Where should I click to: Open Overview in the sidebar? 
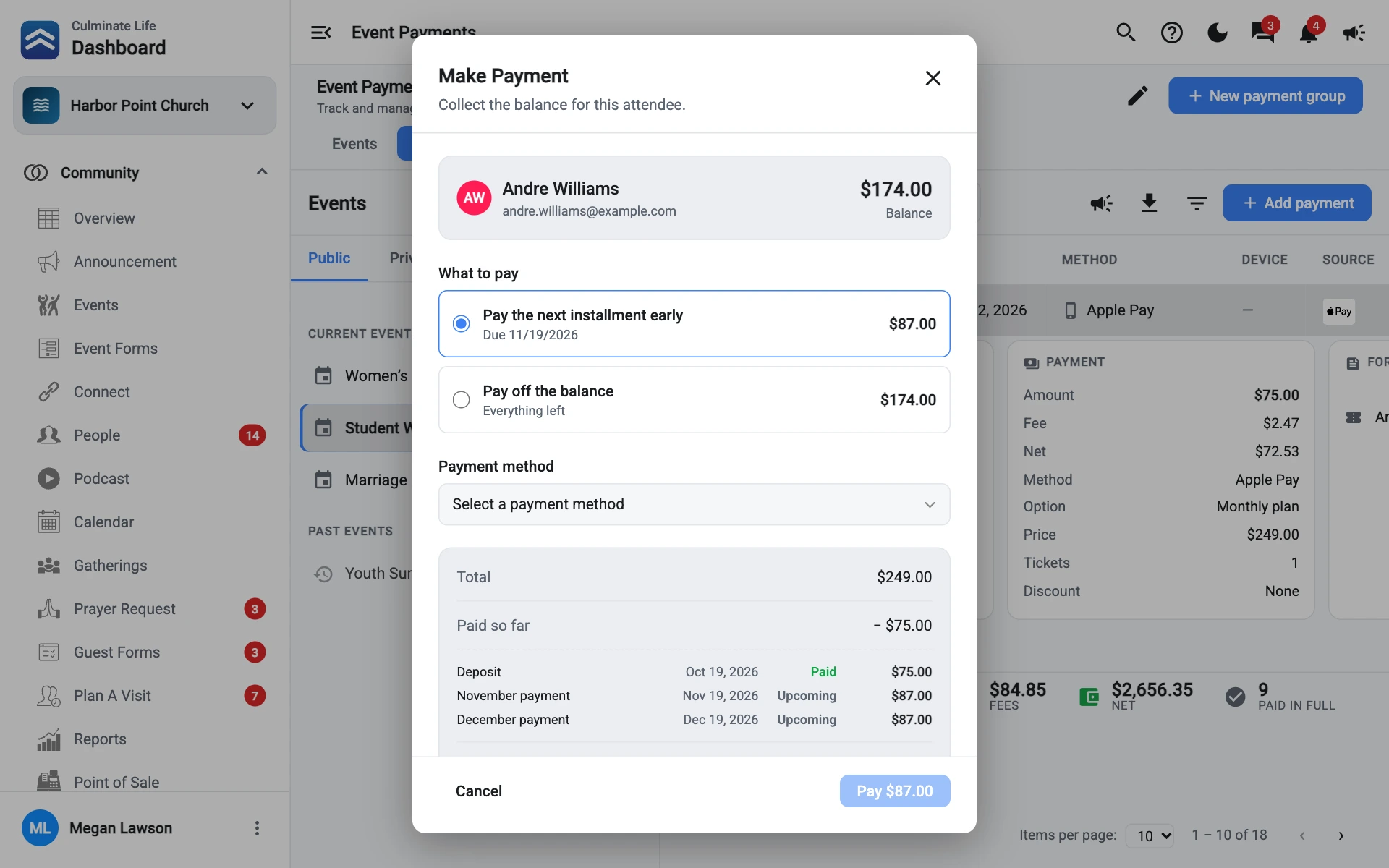[104, 218]
